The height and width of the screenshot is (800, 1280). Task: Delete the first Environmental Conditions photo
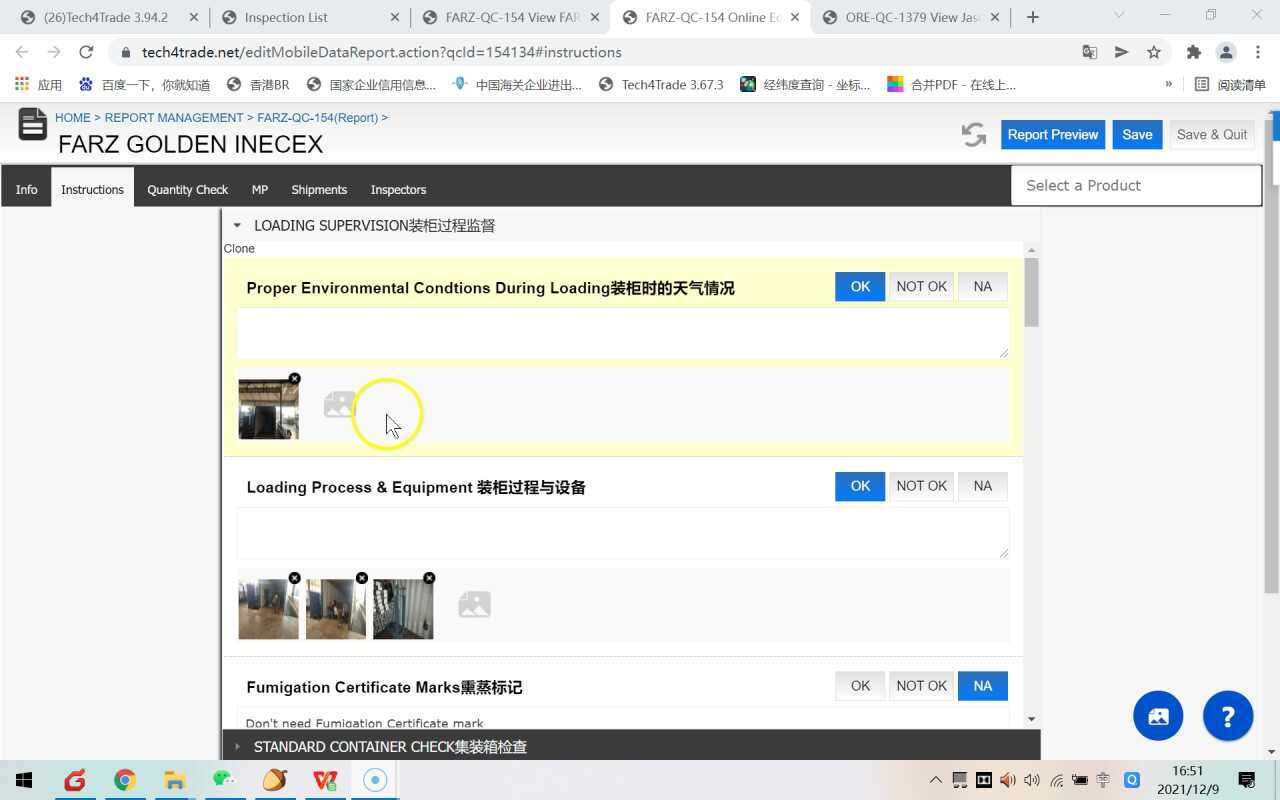pyautogui.click(x=294, y=379)
